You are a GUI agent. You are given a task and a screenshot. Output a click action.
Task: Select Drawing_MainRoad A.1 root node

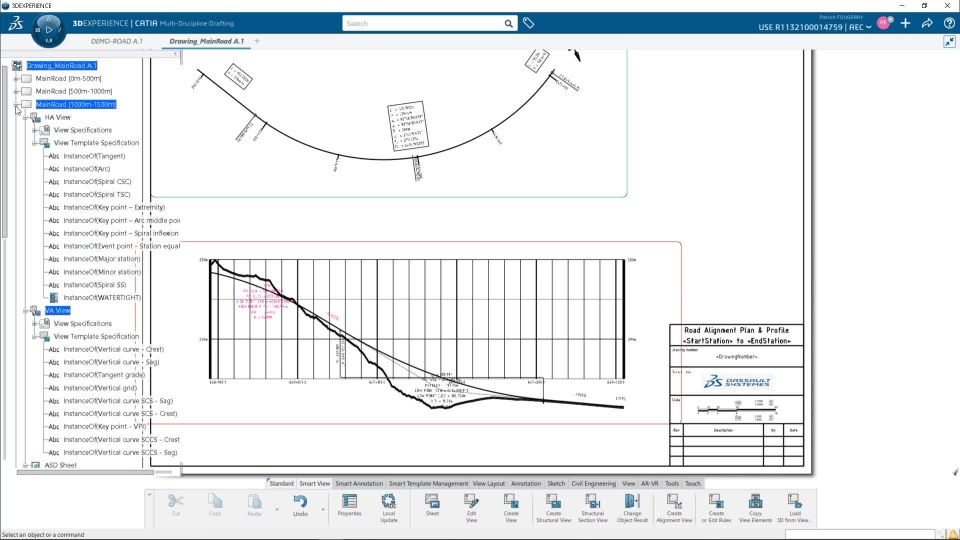pos(61,66)
